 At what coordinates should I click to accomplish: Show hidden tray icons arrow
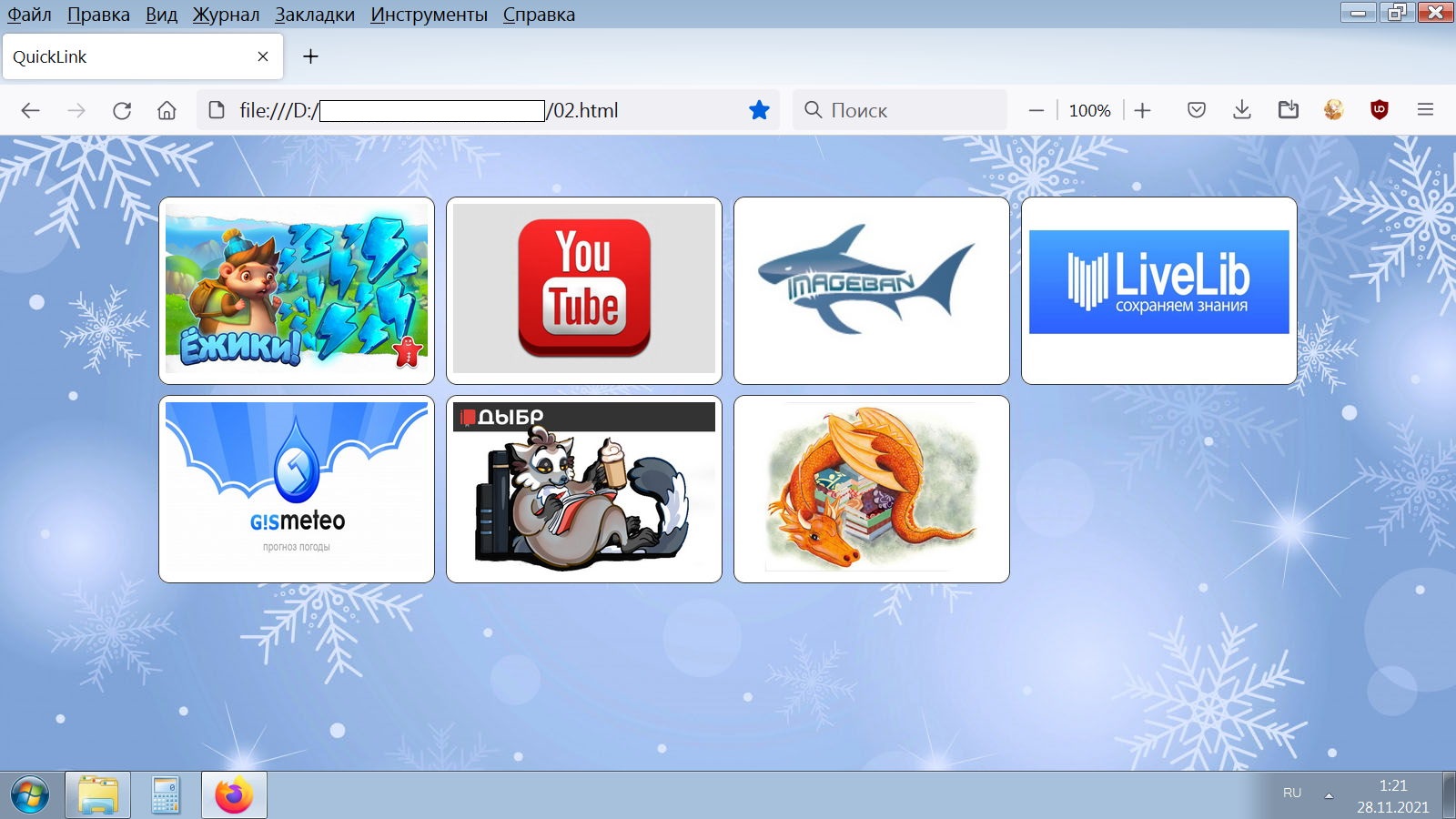(x=1329, y=795)
